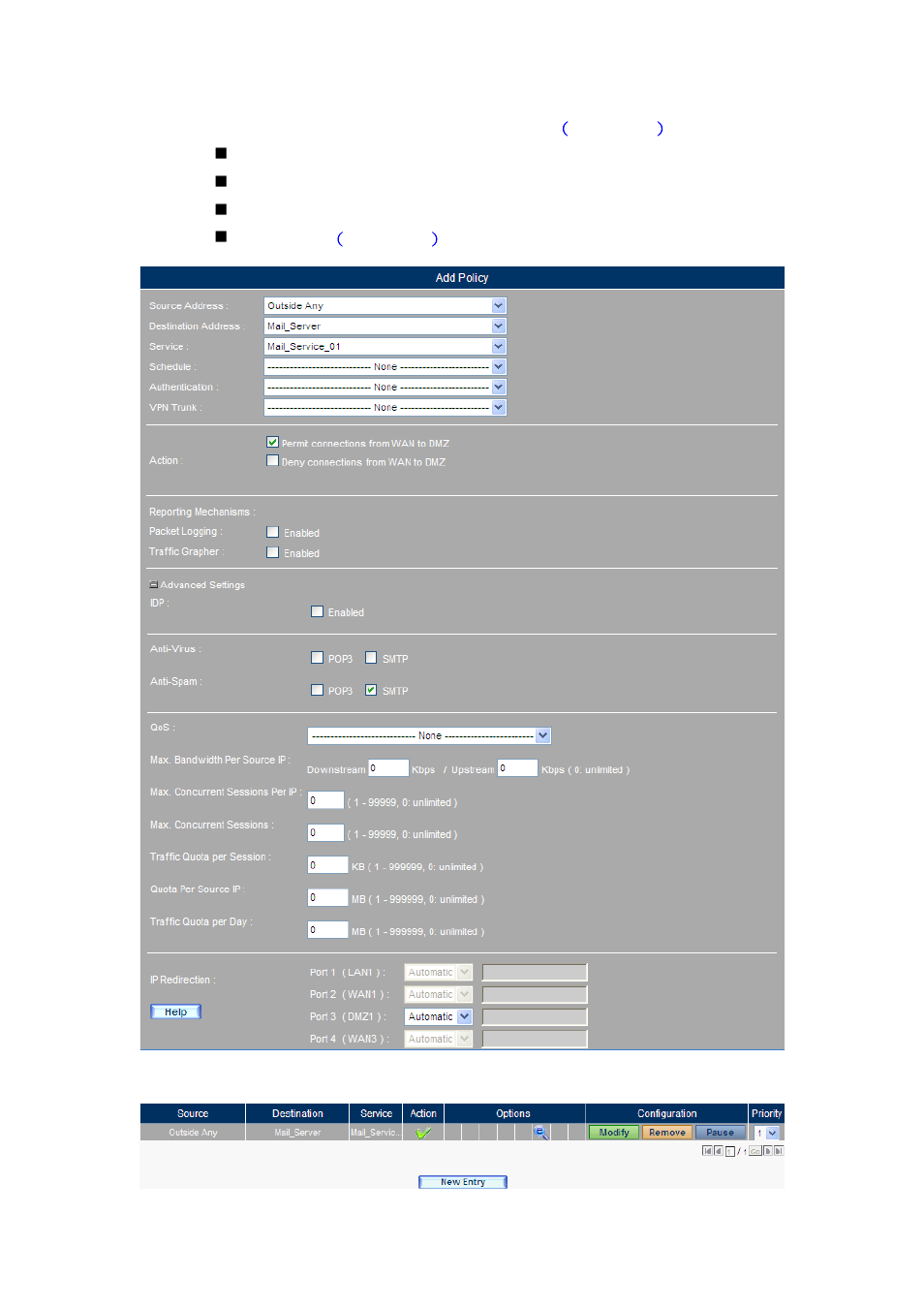Click the Help button
This screenshot has height=1308, width=924.
click(x=175, y=1012)
